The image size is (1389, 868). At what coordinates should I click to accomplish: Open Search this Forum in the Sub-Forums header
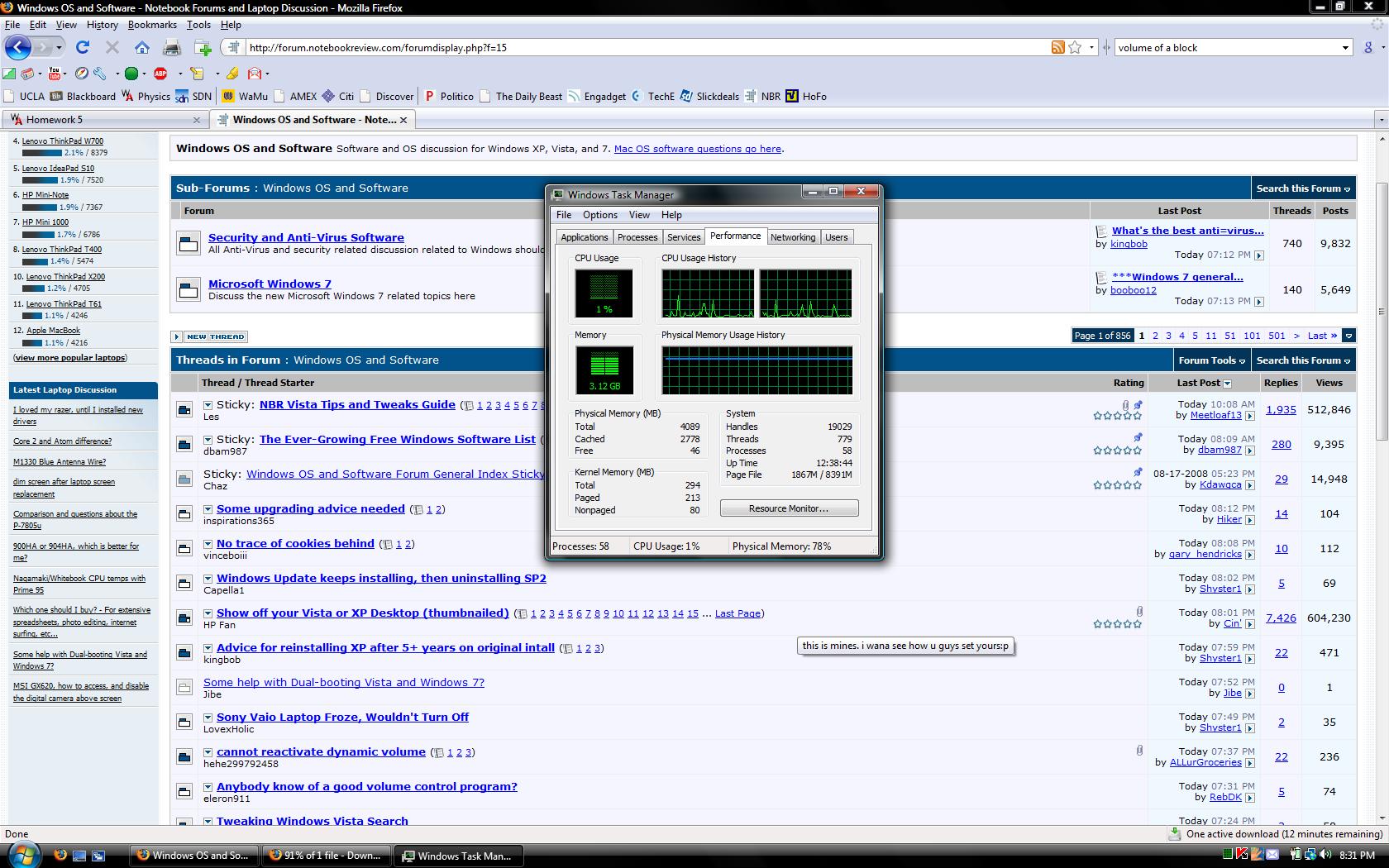pos(1303,188)
